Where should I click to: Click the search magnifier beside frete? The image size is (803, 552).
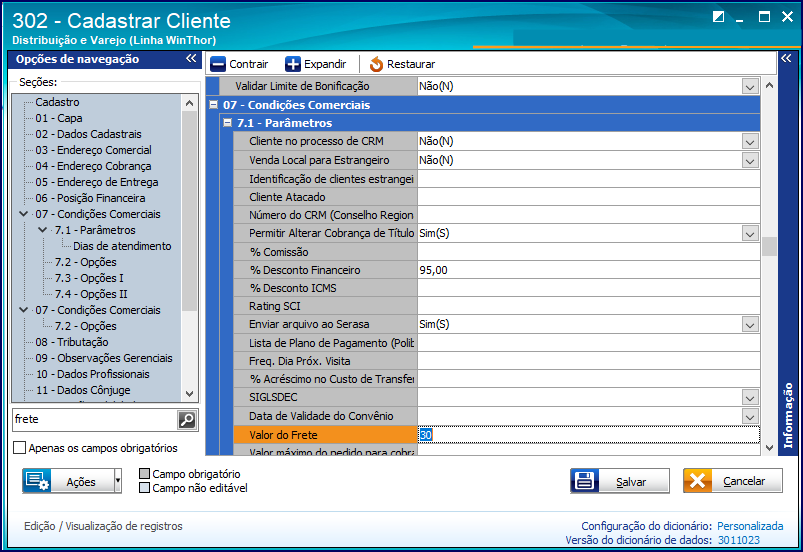pos(187,420)
